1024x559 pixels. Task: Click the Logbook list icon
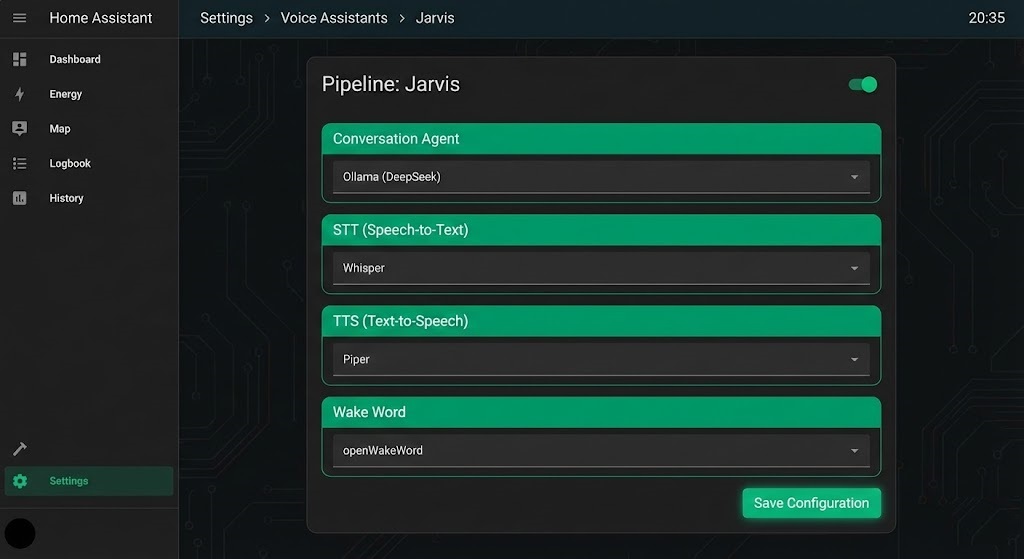click(x=20, y=163)
